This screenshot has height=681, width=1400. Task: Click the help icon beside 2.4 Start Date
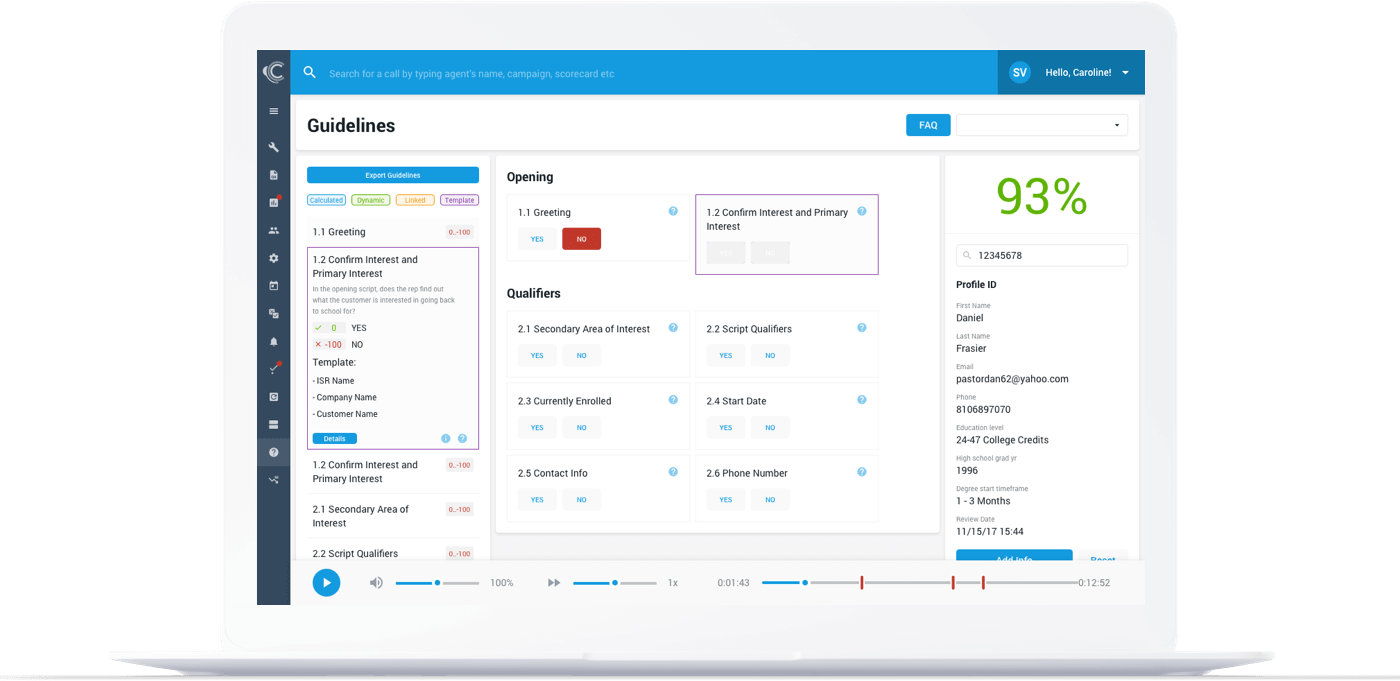861,400
